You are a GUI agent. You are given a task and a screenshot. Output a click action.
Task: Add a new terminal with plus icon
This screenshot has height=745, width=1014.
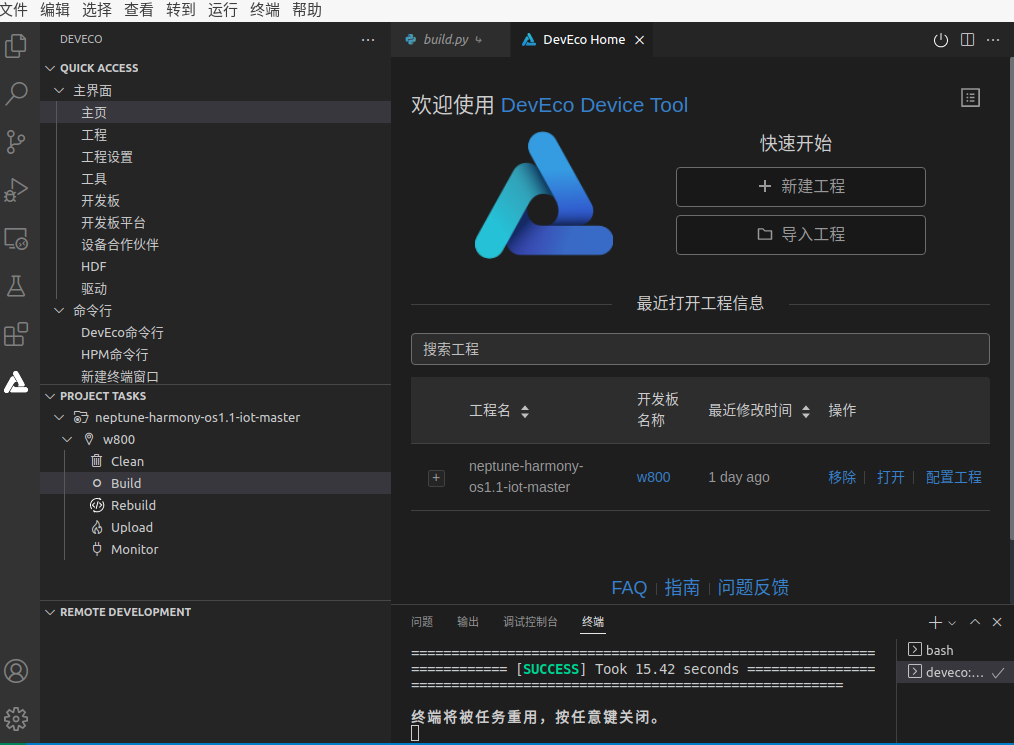(x=934, y=622)
